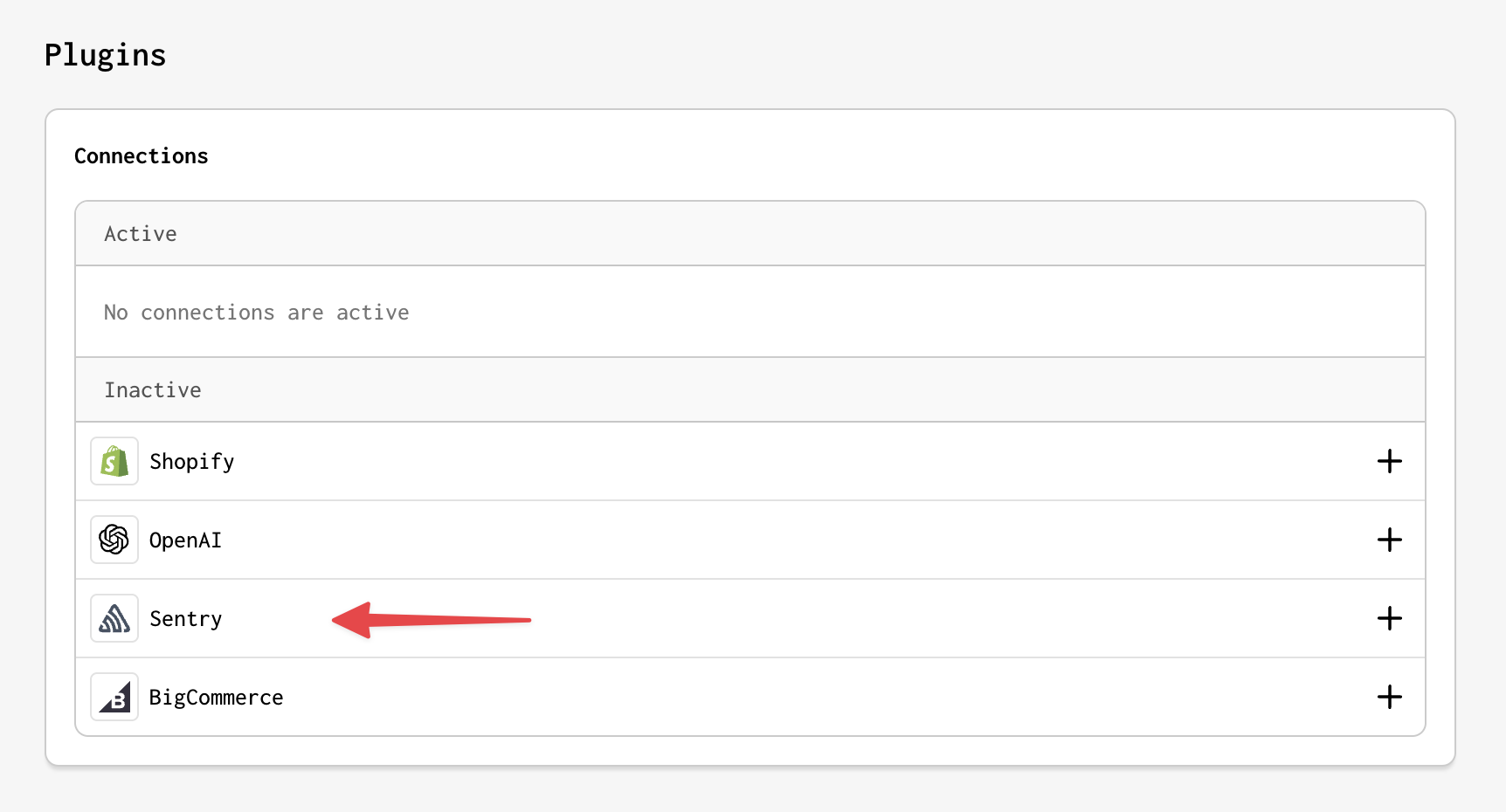
Task: Collapse the Active section header
Action: [750, 234]
